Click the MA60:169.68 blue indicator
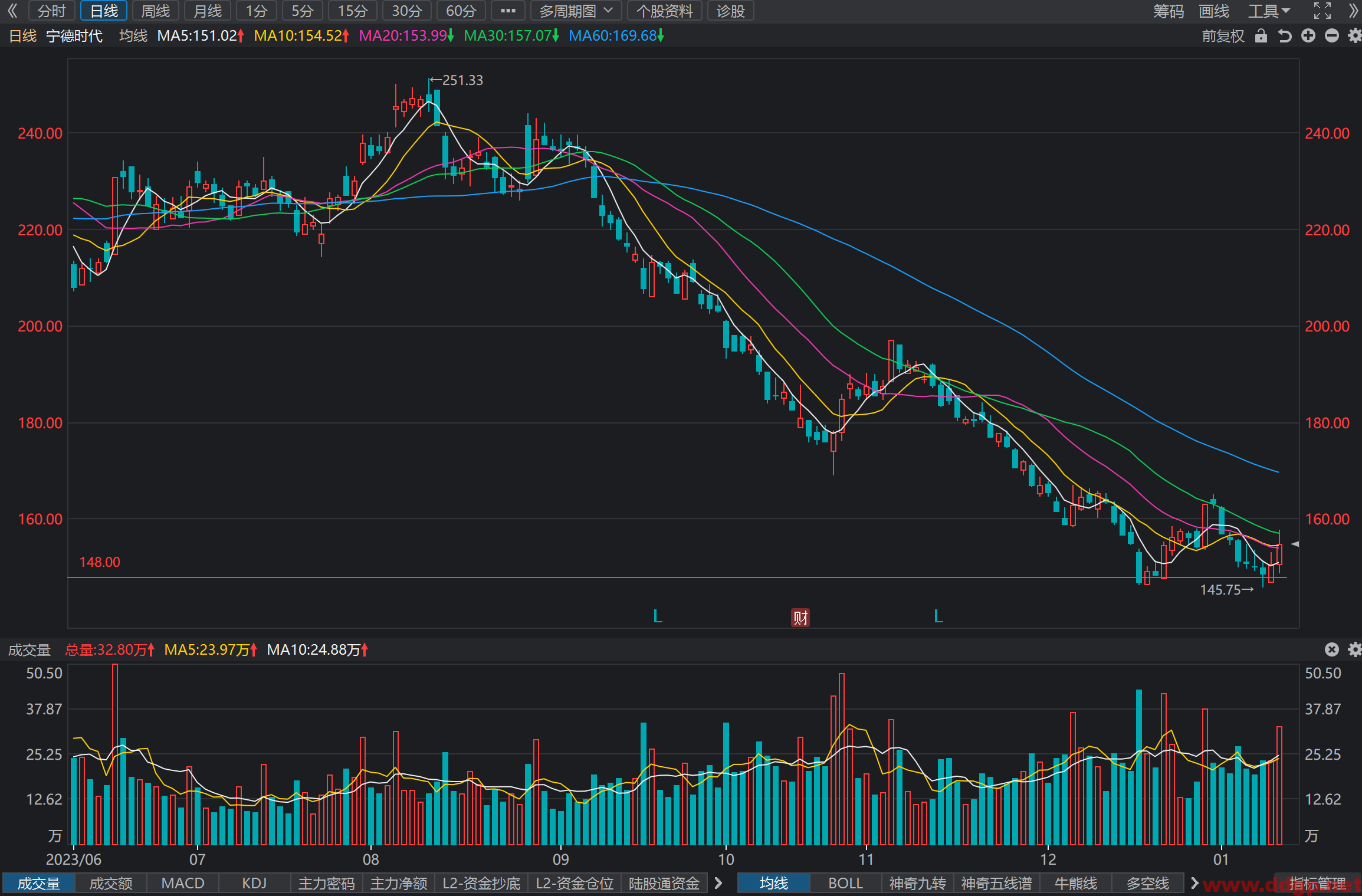Viewport: 1362px width, 896px height. pos(616,36)
